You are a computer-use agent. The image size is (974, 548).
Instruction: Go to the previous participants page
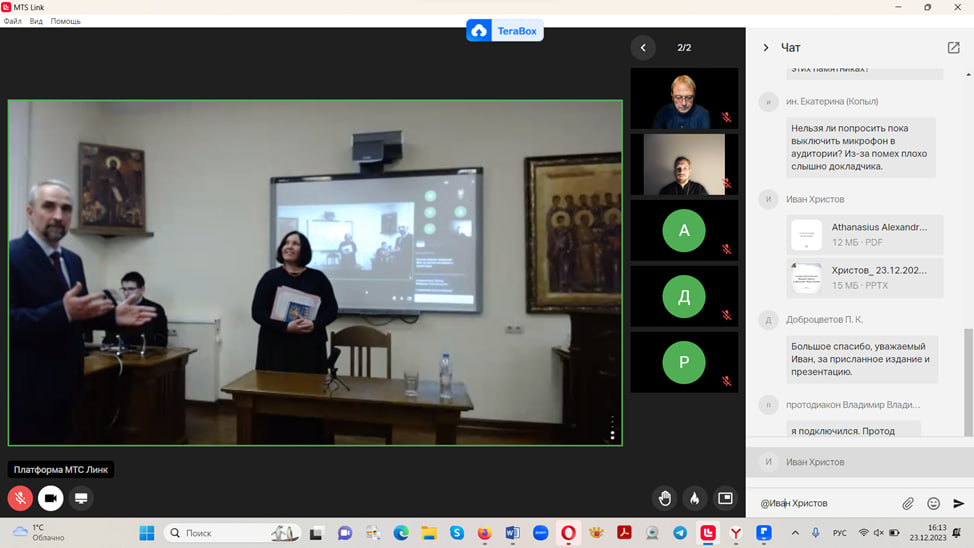point(643,48)
